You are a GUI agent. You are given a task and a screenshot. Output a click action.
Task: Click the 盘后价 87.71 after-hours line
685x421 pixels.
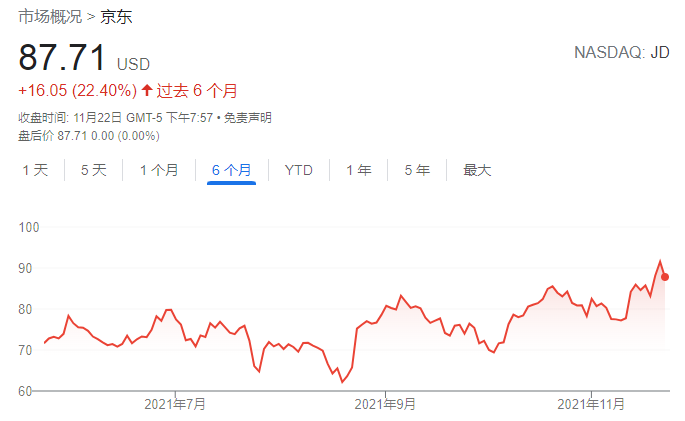(89, 136)
